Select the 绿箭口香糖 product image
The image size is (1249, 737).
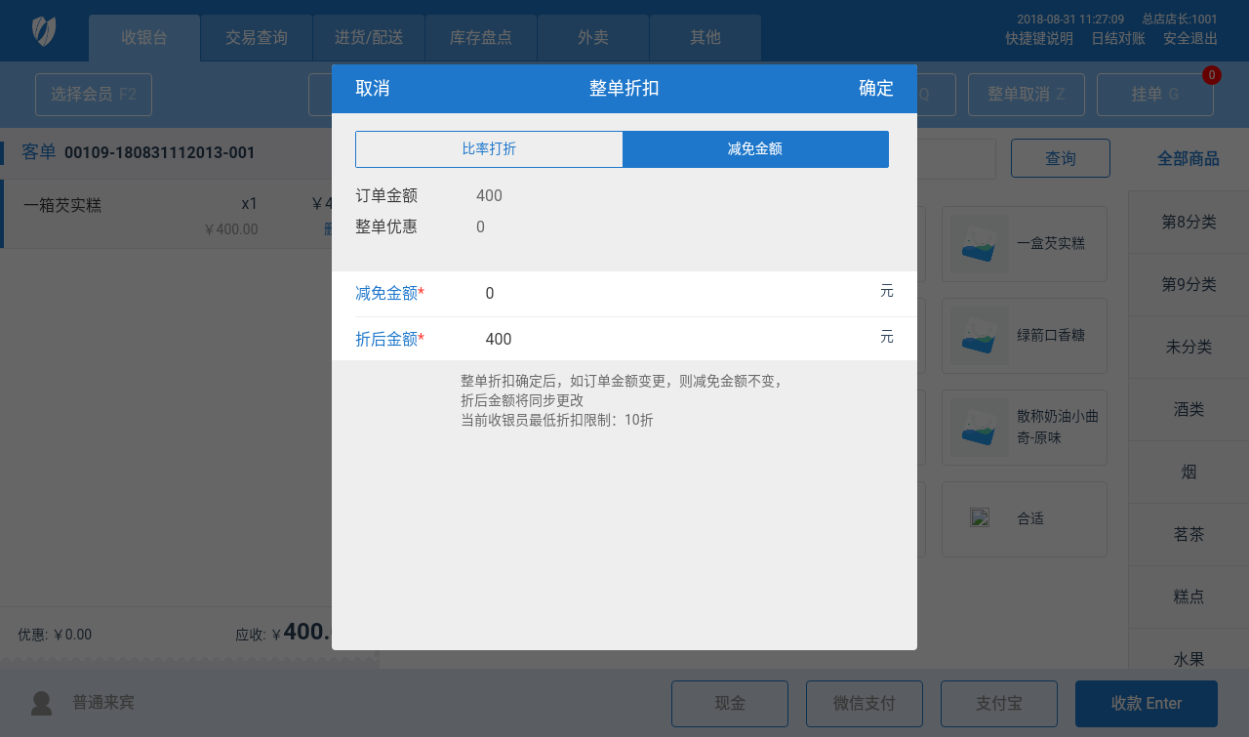pyautogui.click(x=980, y=336)
